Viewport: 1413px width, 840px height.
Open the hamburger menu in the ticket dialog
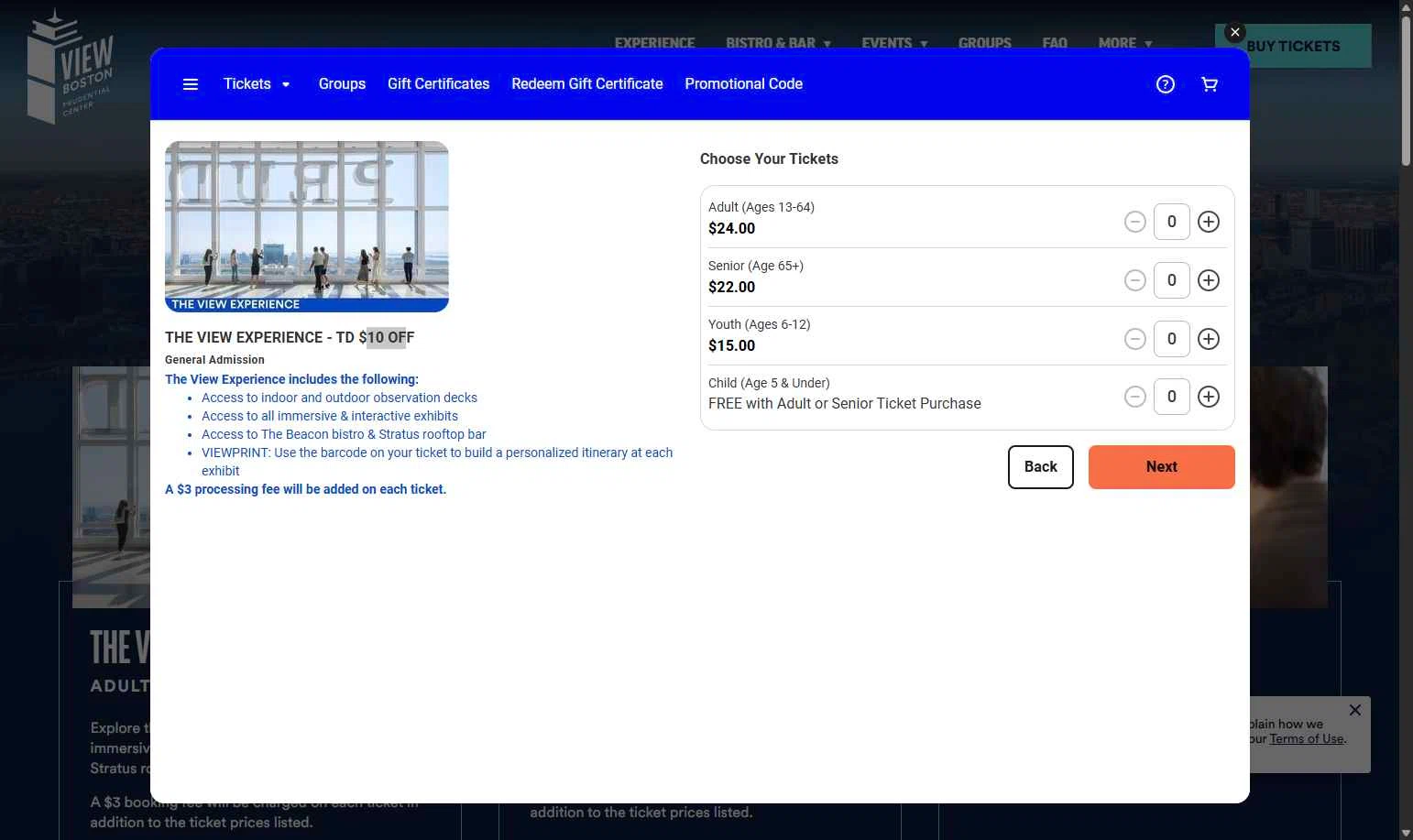click(x=191, y=84)
